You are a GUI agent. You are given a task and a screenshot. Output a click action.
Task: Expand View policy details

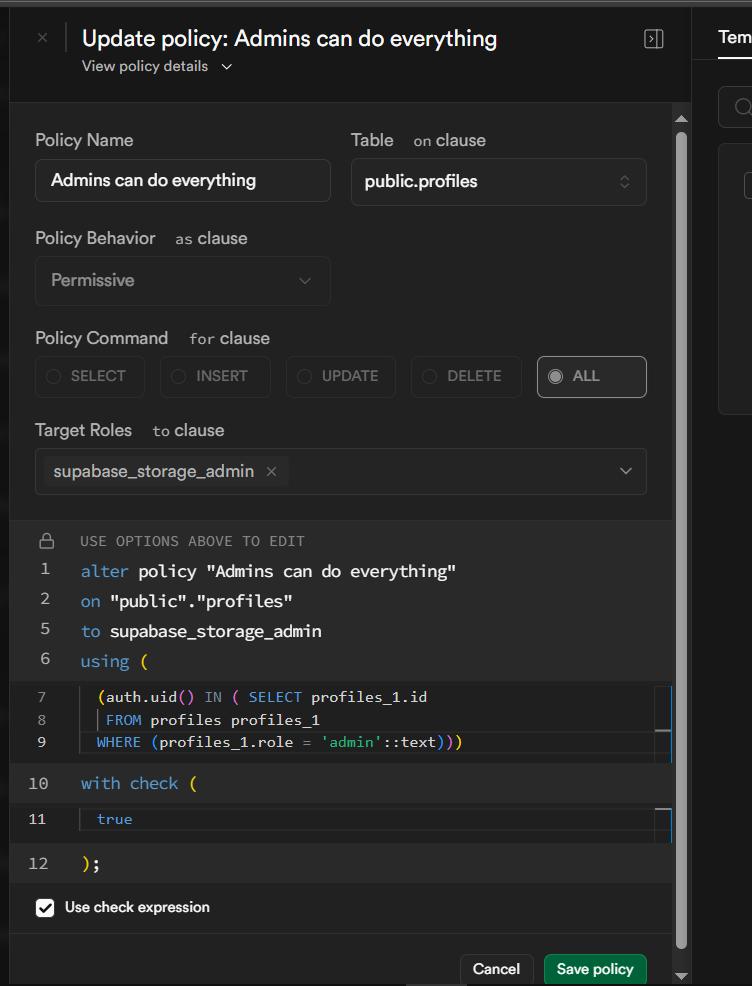(157, 66)
